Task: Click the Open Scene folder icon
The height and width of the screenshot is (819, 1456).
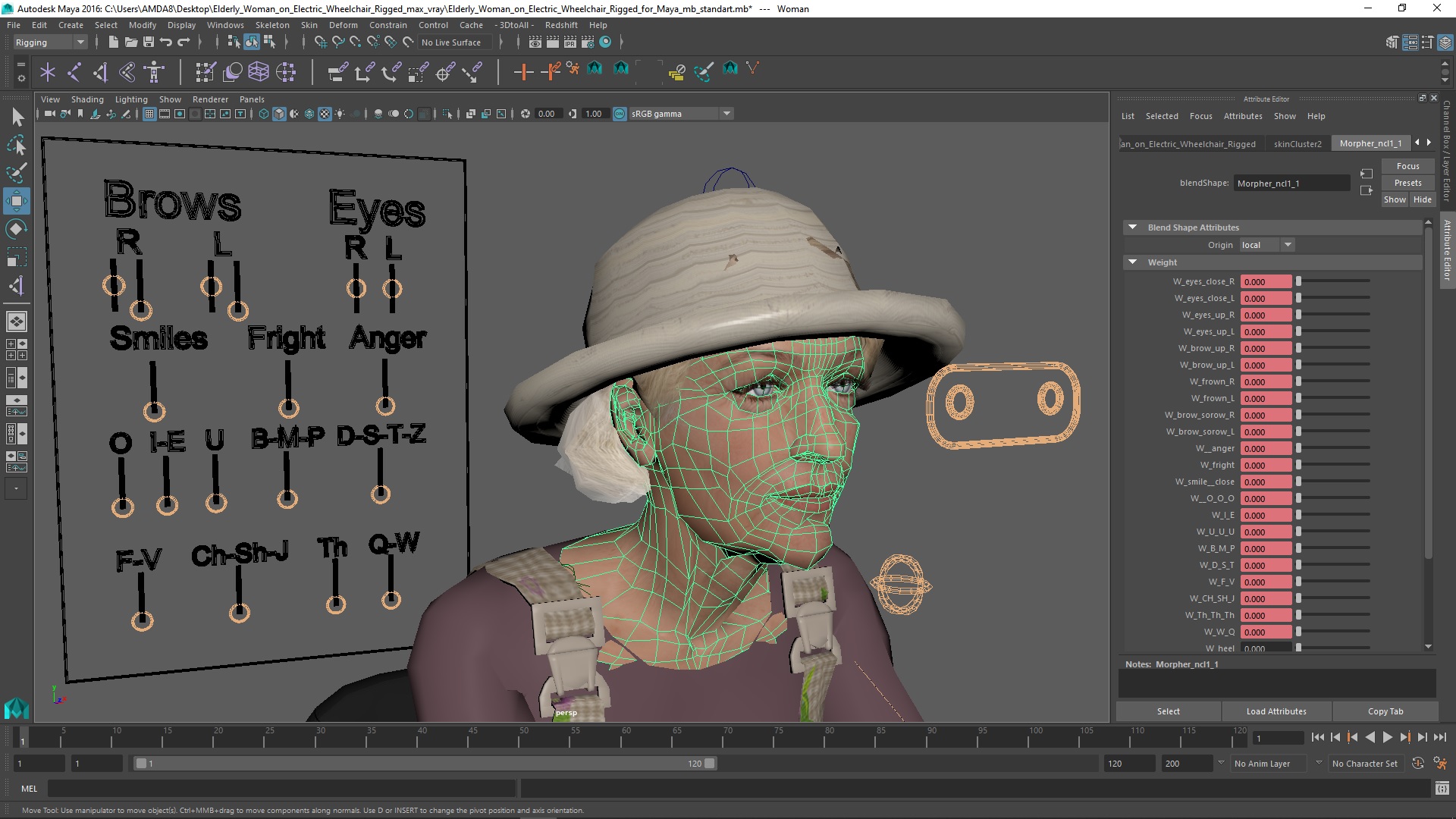Action: pyautogui.click(x=130, y=42)
